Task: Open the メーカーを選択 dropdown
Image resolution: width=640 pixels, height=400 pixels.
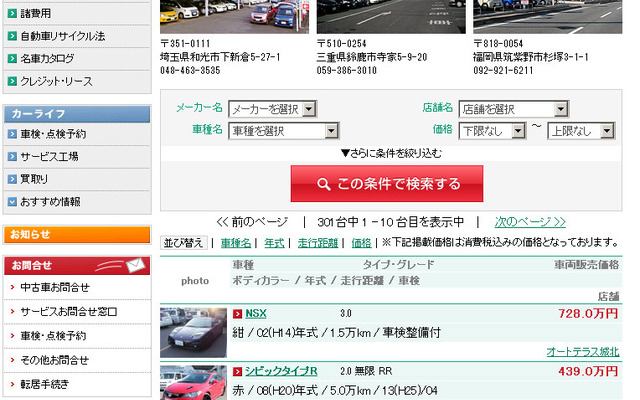Action: coord(273,109)
